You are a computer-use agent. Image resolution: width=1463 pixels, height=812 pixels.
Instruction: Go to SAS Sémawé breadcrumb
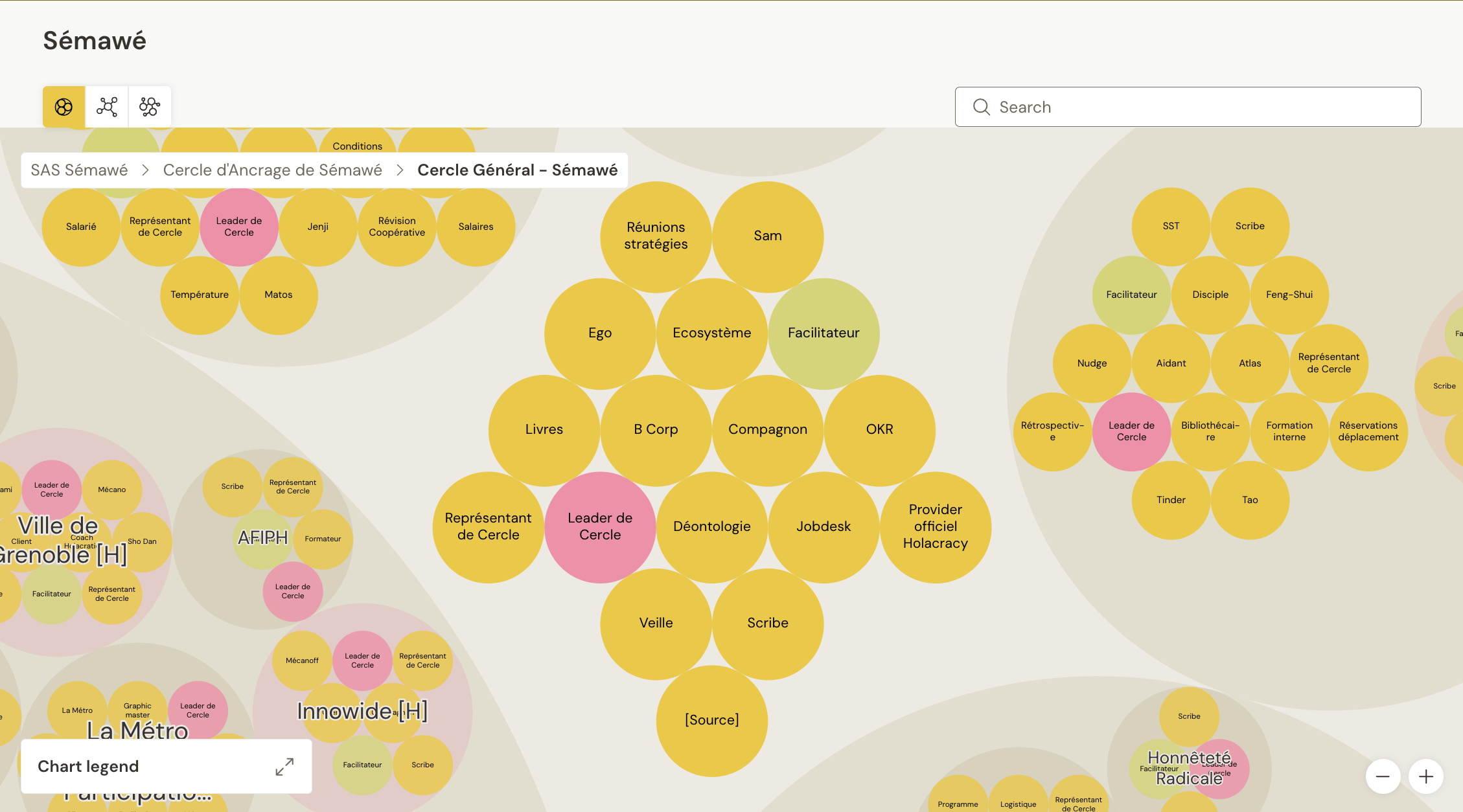tap(79, 170)
